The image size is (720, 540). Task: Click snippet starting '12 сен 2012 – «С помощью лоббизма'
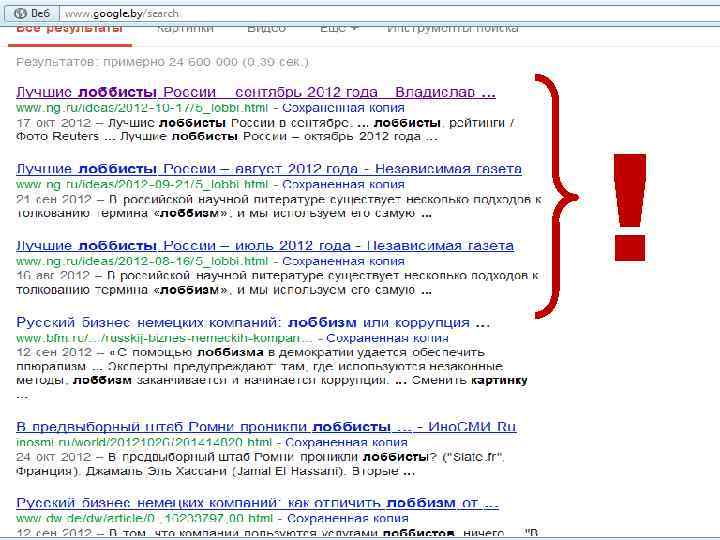point(272,373)
